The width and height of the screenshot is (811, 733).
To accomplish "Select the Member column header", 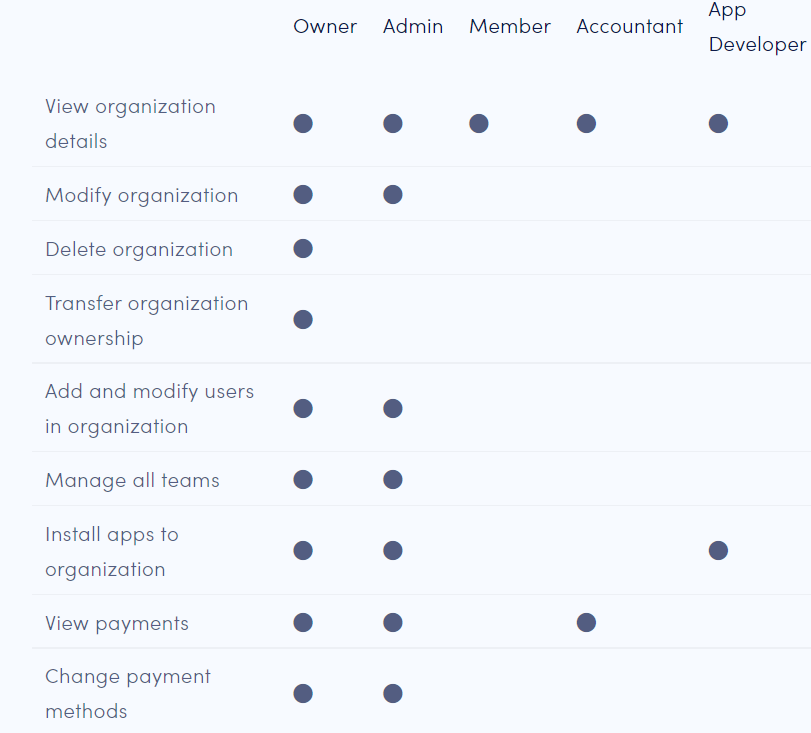I will point(510,27).
